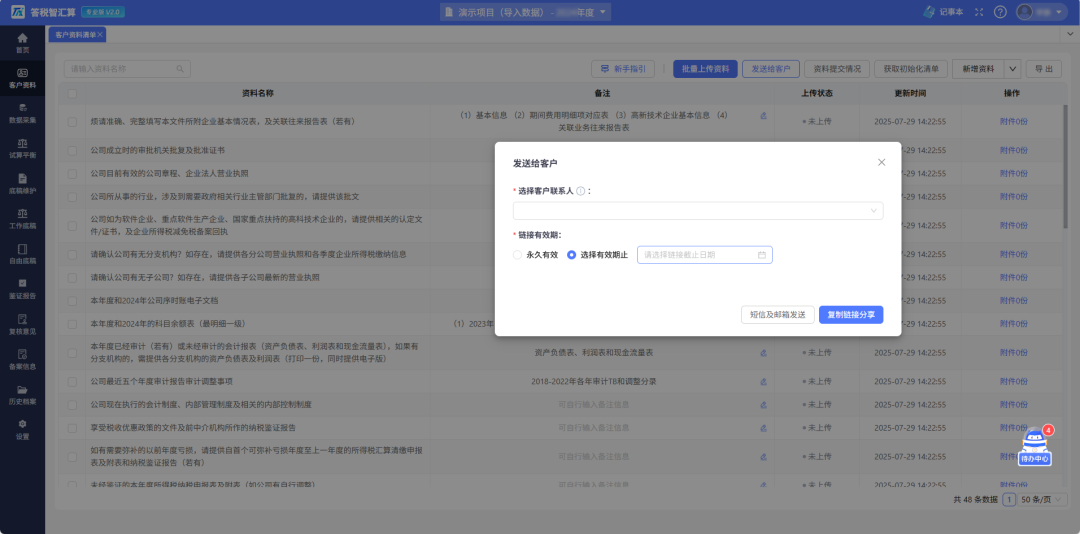Open 历史档案 folder icon
The height and width of the screenshot is (534, 1080).
[x=22, y=389]
